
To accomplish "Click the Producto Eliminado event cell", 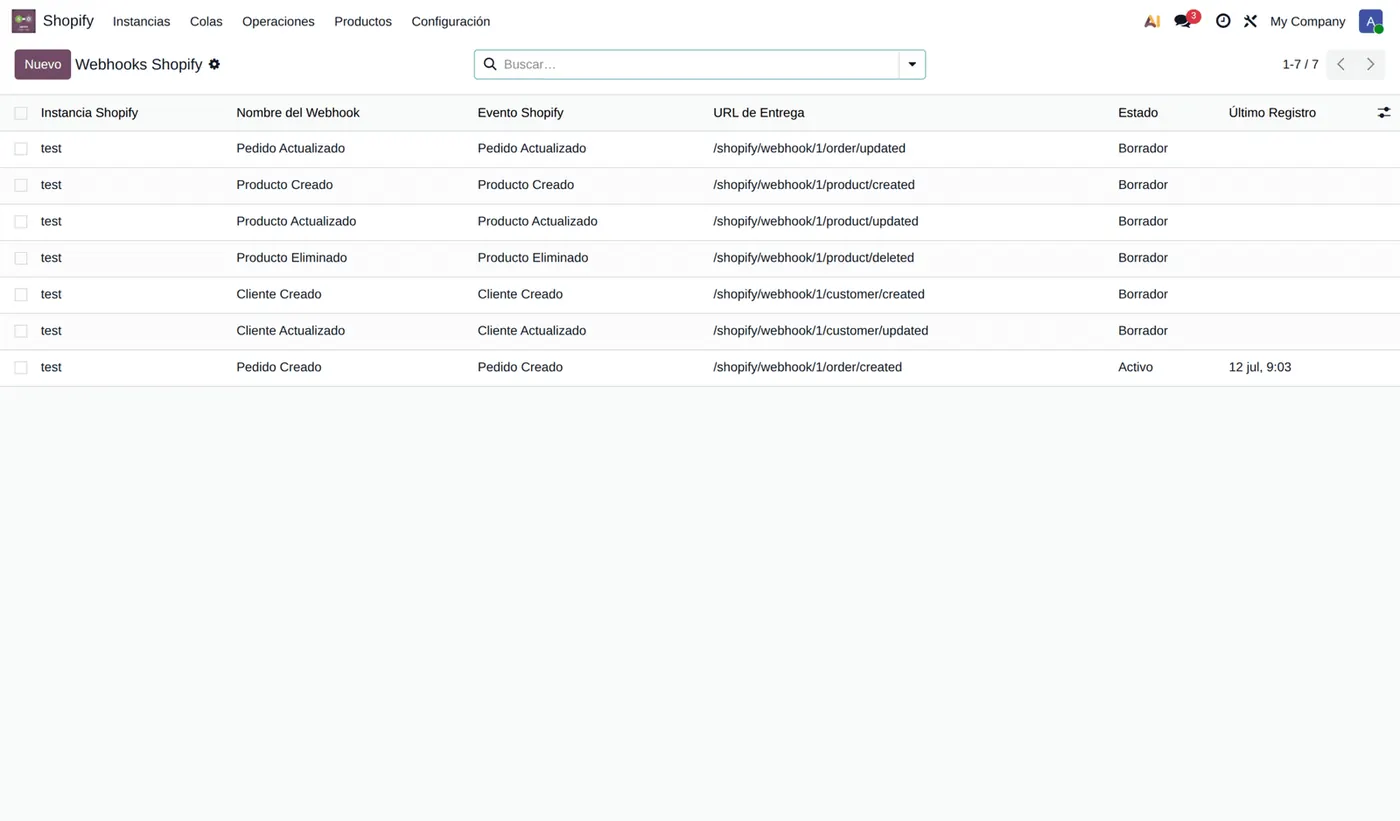I will tap(533, 258).
